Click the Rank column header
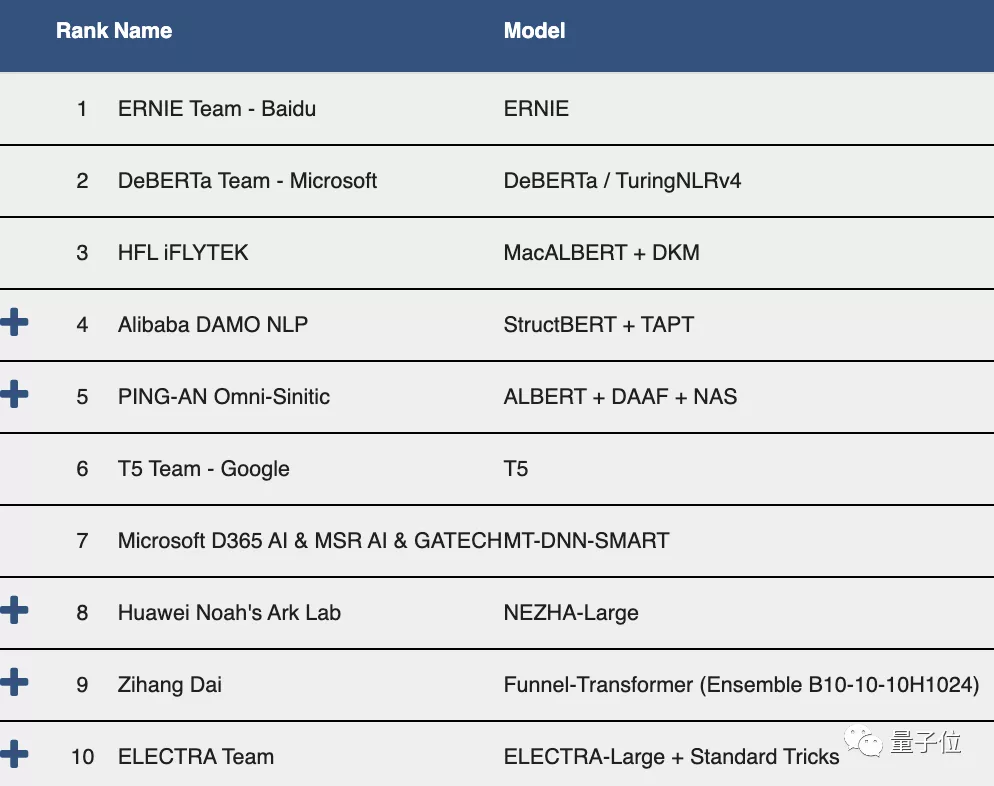Screen dimensions: 994x786 81,31
